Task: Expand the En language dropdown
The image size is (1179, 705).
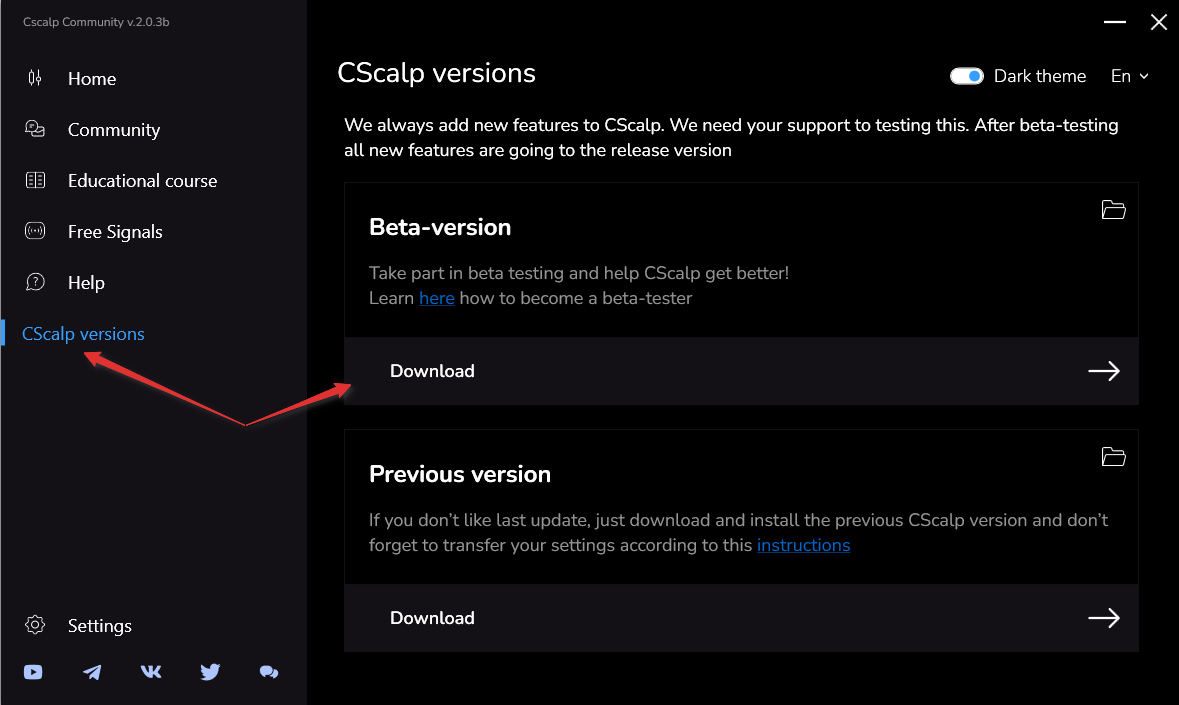Action: pyautogui.click(x=1130, y=76)
